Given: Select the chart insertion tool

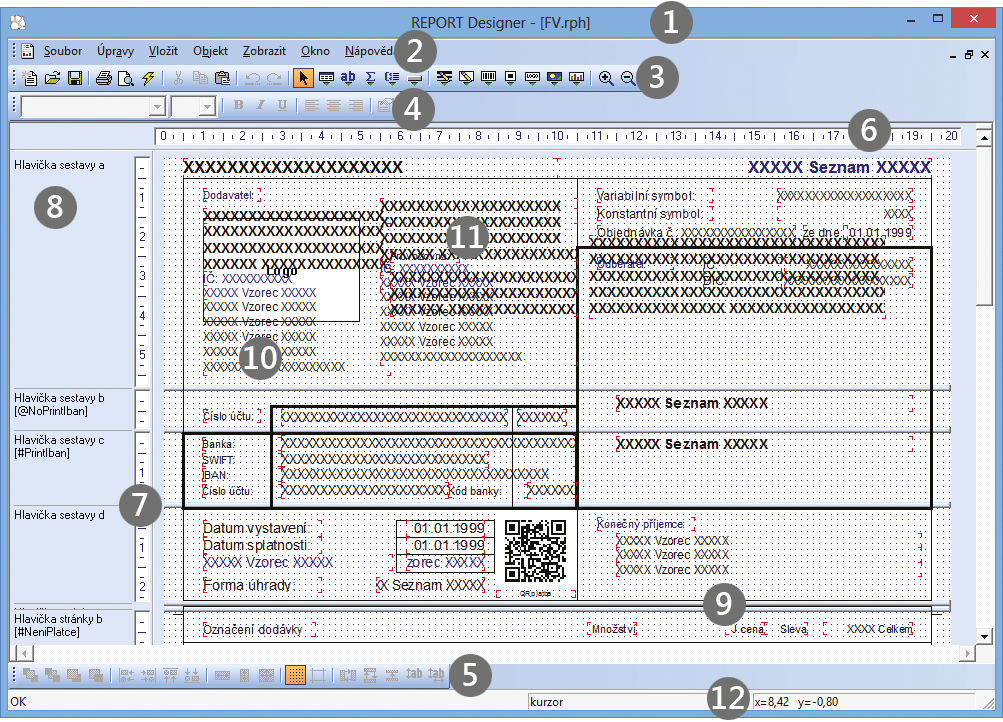Looking at the screenshot, I should [576, 78].
